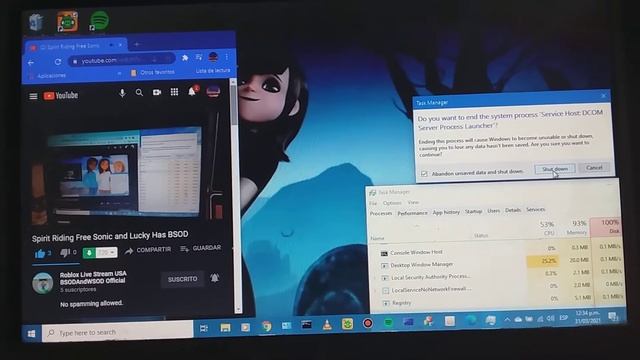
Task: Click the Chrome page vertical scrollbar
Action: click(x=235, y=196)
